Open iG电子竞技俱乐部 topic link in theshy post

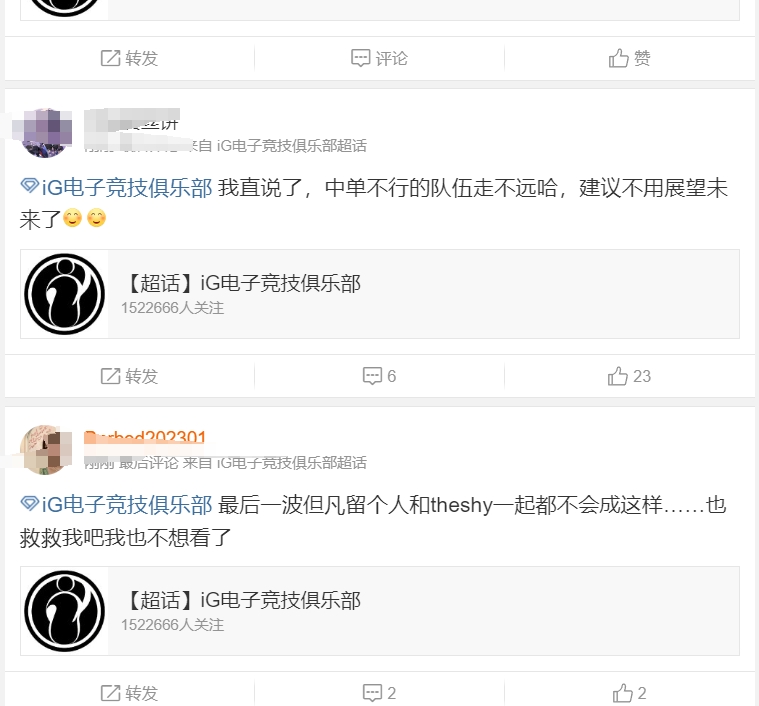click(127, 505)
